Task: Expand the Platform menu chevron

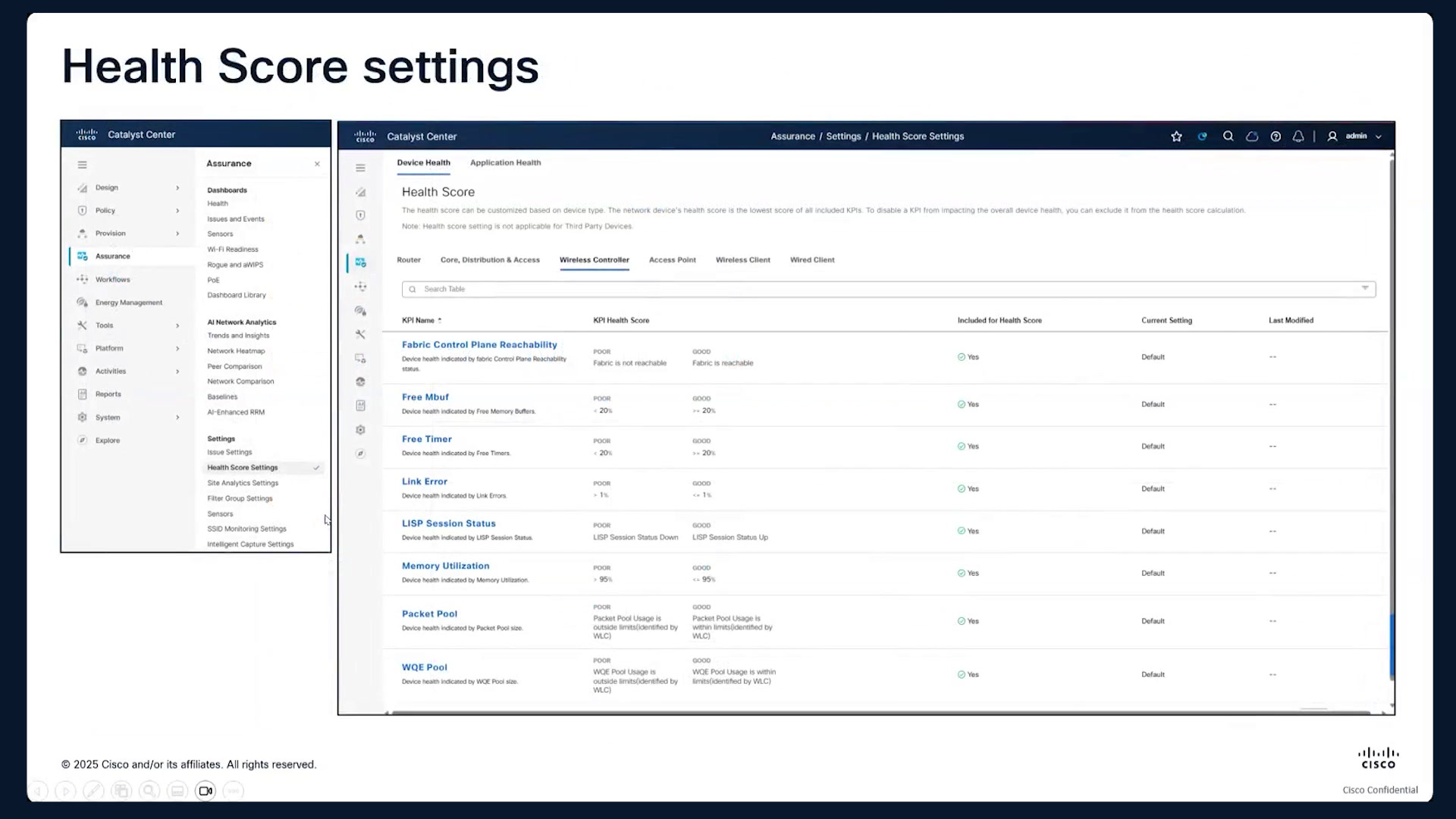Action: pos(177,349)
